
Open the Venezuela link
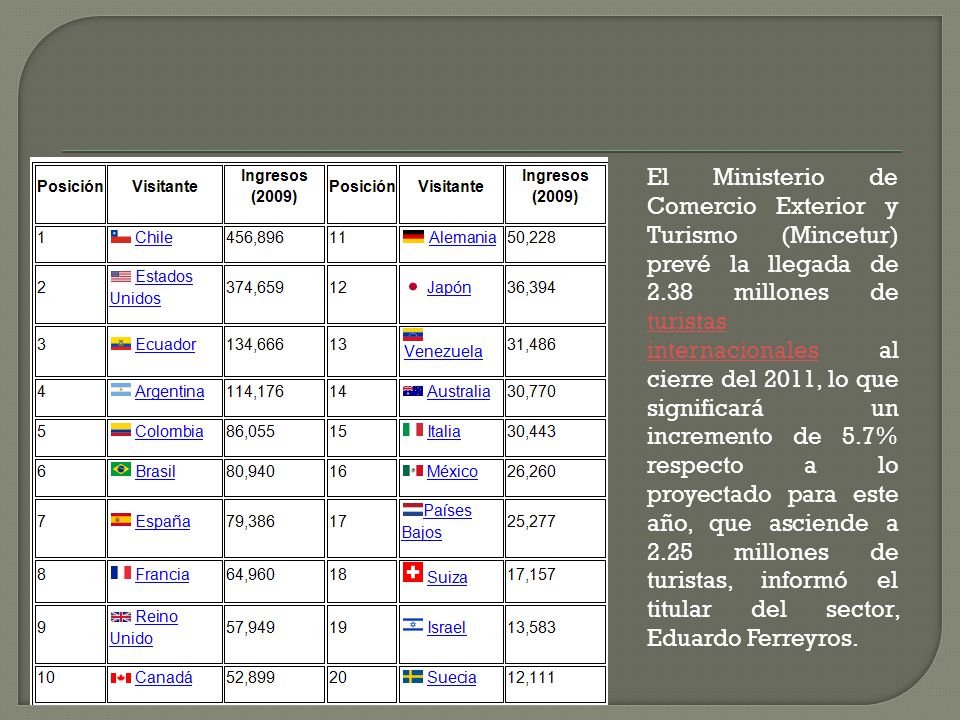pos(443,351)
